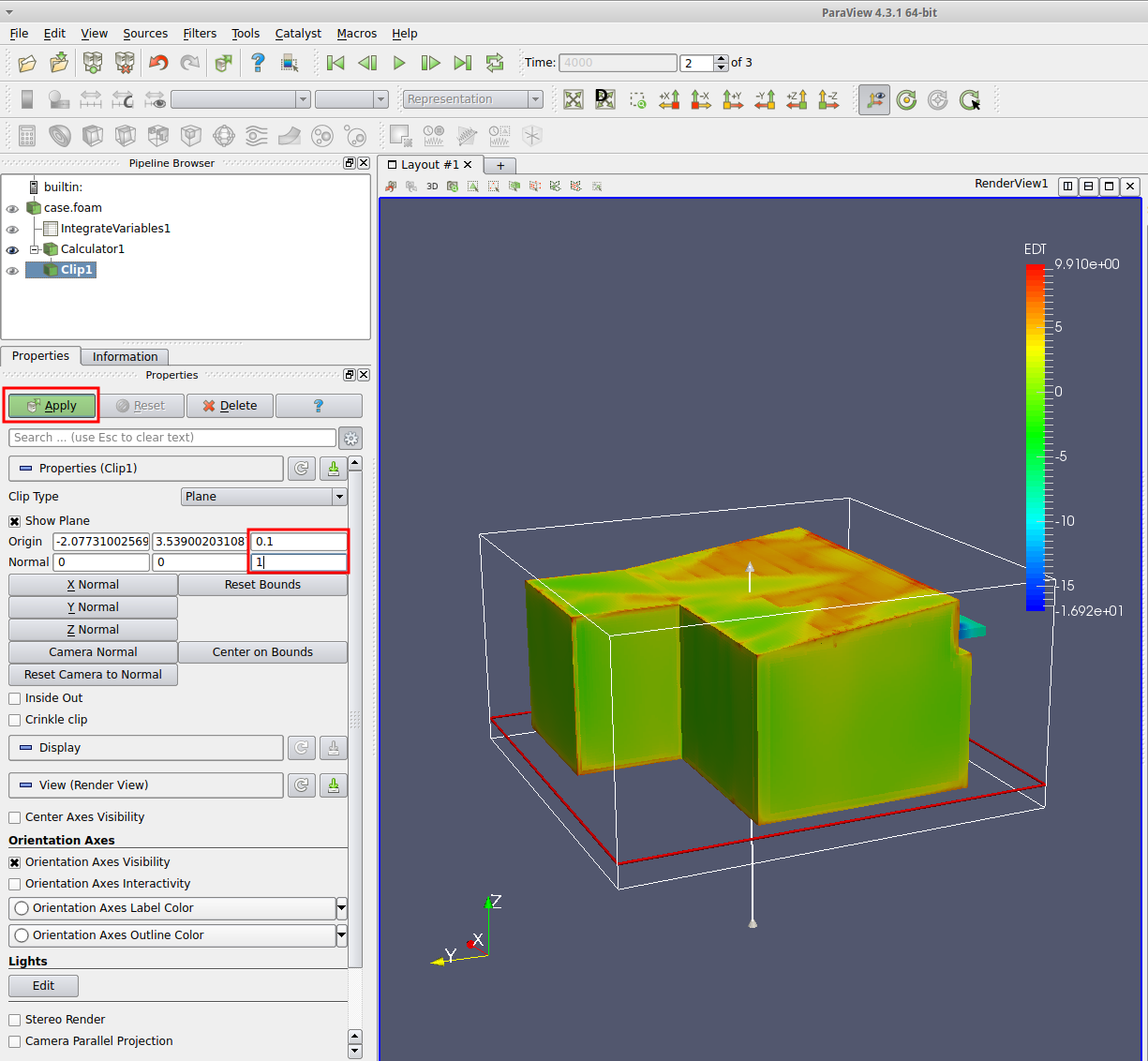Switch to the Information tab
The height and width of the screenshot is (1061, 1148).
pos(125,357)
